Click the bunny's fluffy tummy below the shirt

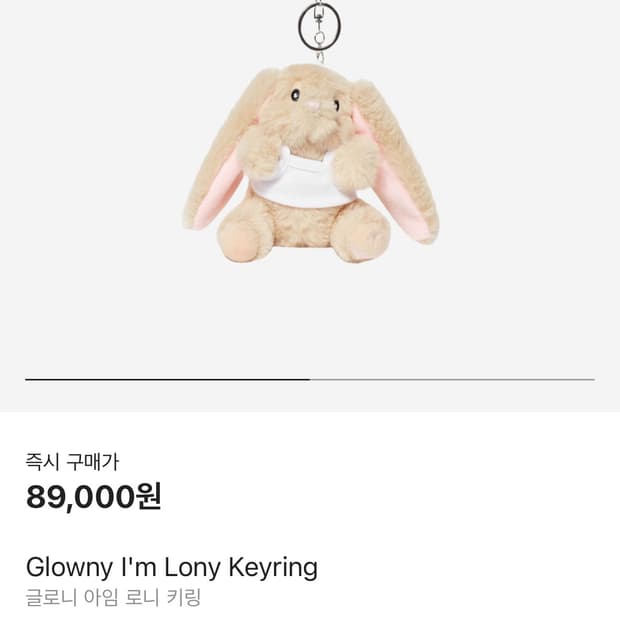coord(302,223)
